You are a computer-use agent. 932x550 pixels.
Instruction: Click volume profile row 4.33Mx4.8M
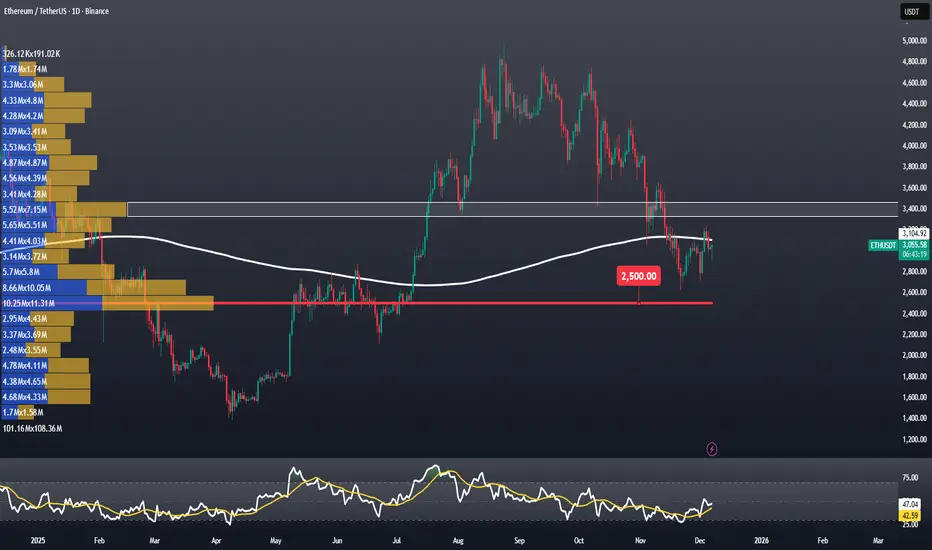tap(46, 100)
